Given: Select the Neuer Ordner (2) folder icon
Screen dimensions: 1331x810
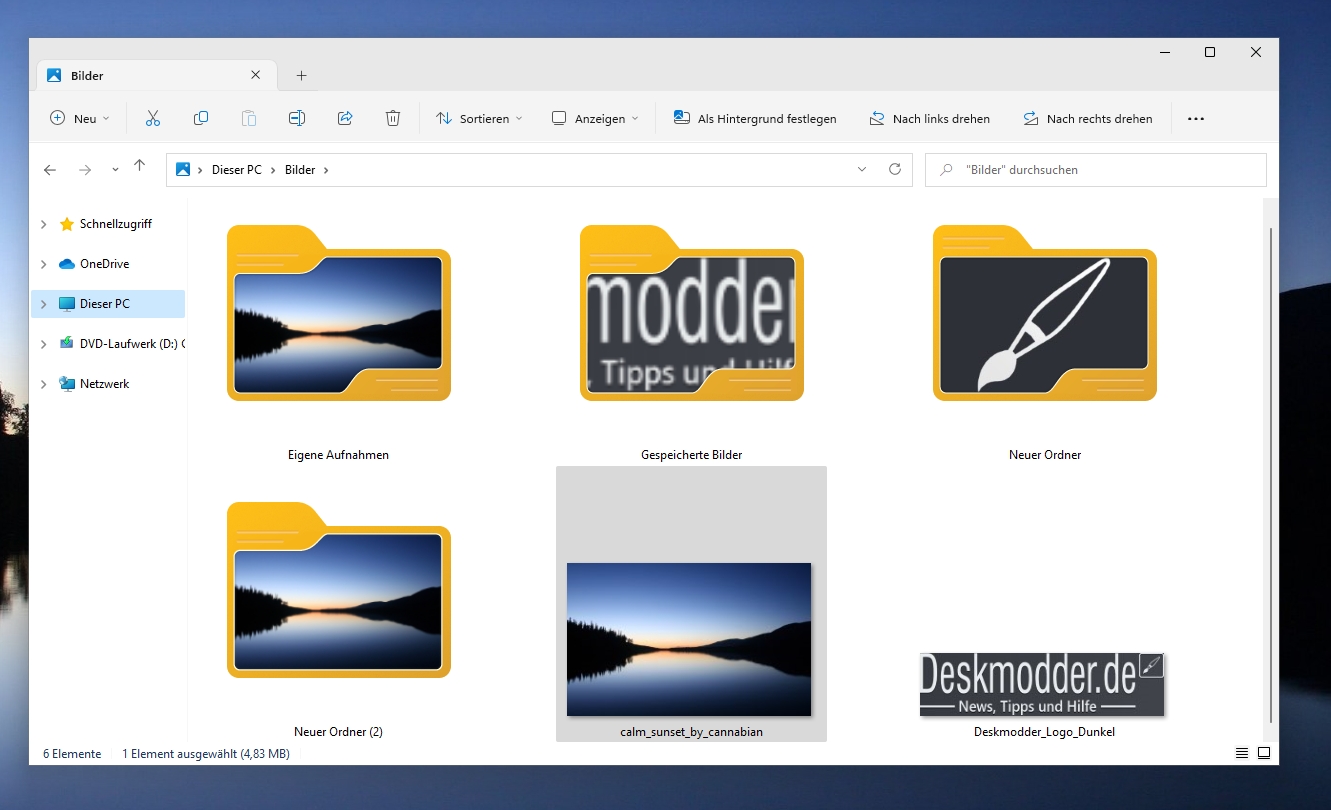Looking at the screenshot, I should click(339, 590).
